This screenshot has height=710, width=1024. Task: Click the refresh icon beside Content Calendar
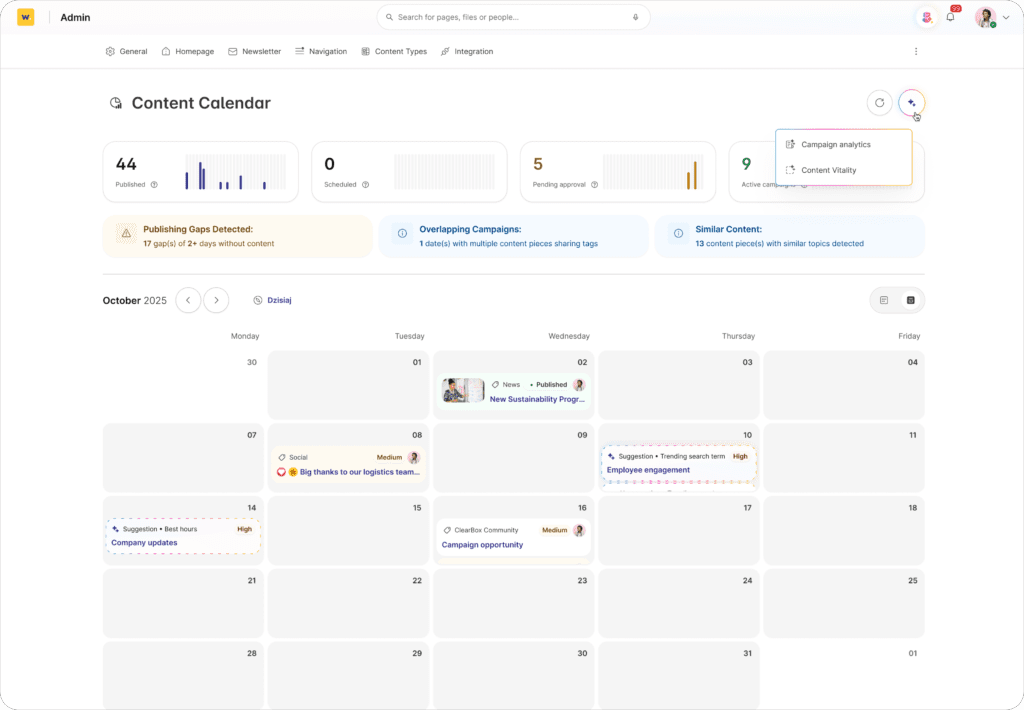click(x=879, y=102)
